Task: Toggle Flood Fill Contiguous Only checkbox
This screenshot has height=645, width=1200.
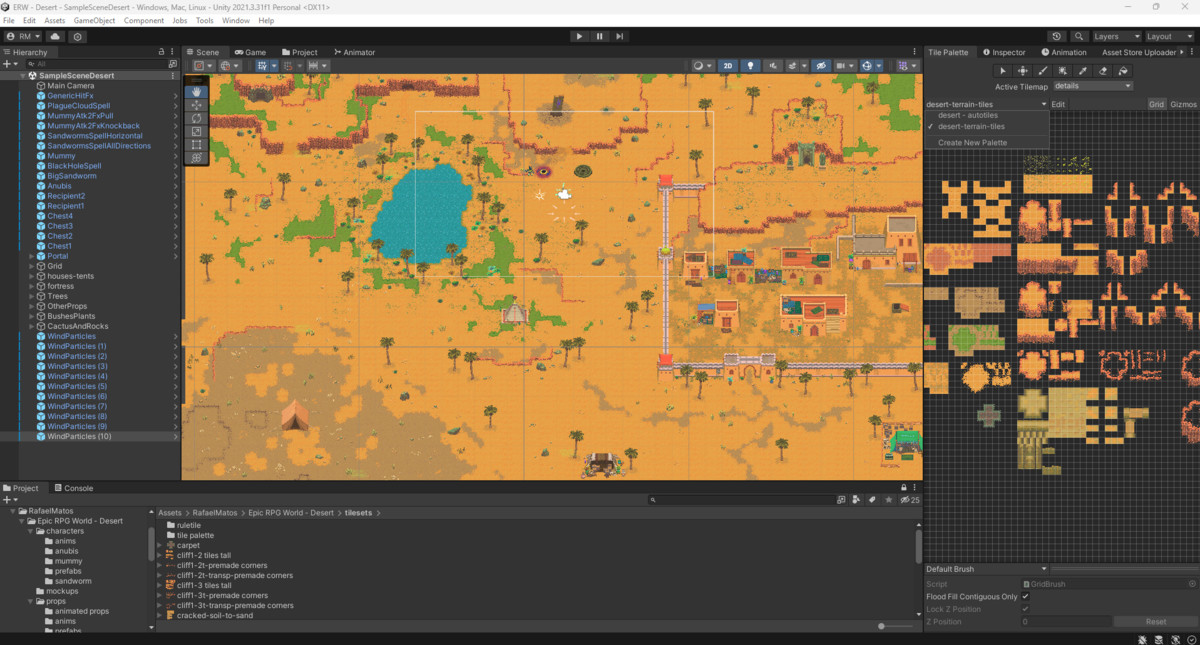Action: (1025, 597)
